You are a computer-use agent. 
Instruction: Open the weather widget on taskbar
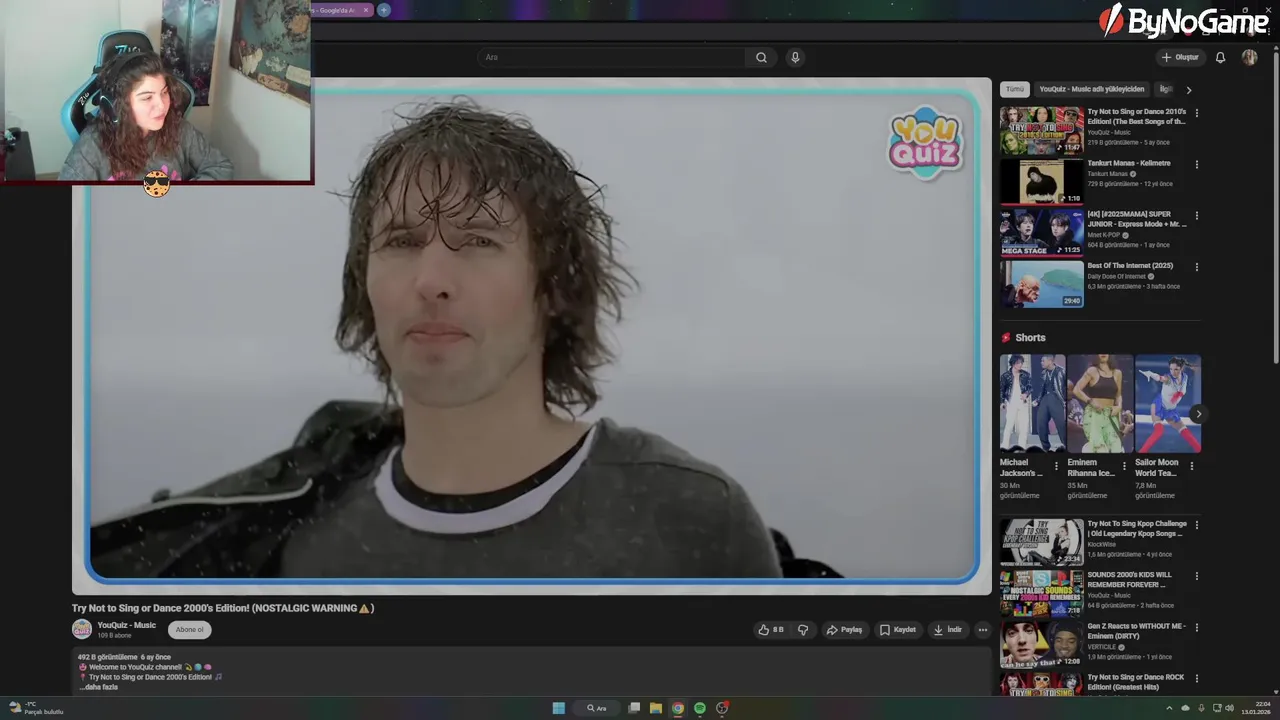(x=36, y=708)
